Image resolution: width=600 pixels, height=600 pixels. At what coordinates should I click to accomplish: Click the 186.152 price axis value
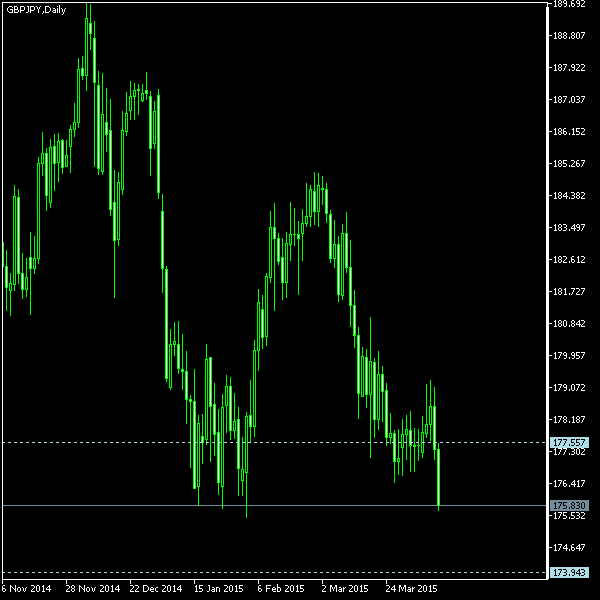(569, 132)
